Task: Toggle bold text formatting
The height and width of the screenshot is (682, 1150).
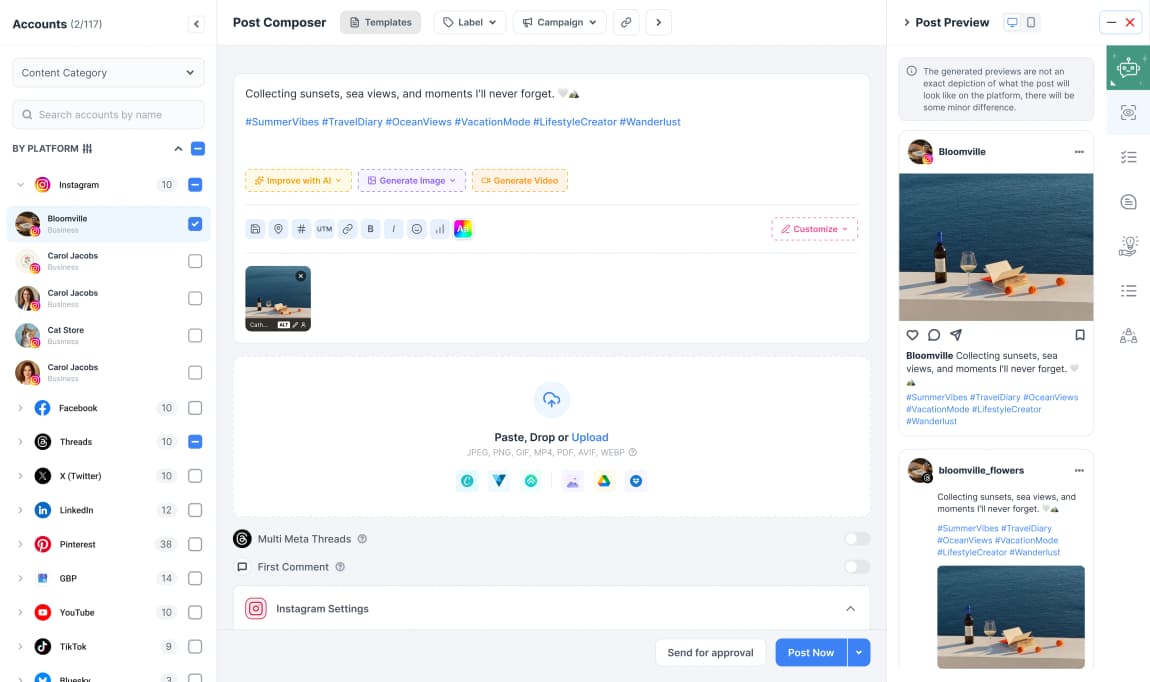Action: (x=370, y=229)
